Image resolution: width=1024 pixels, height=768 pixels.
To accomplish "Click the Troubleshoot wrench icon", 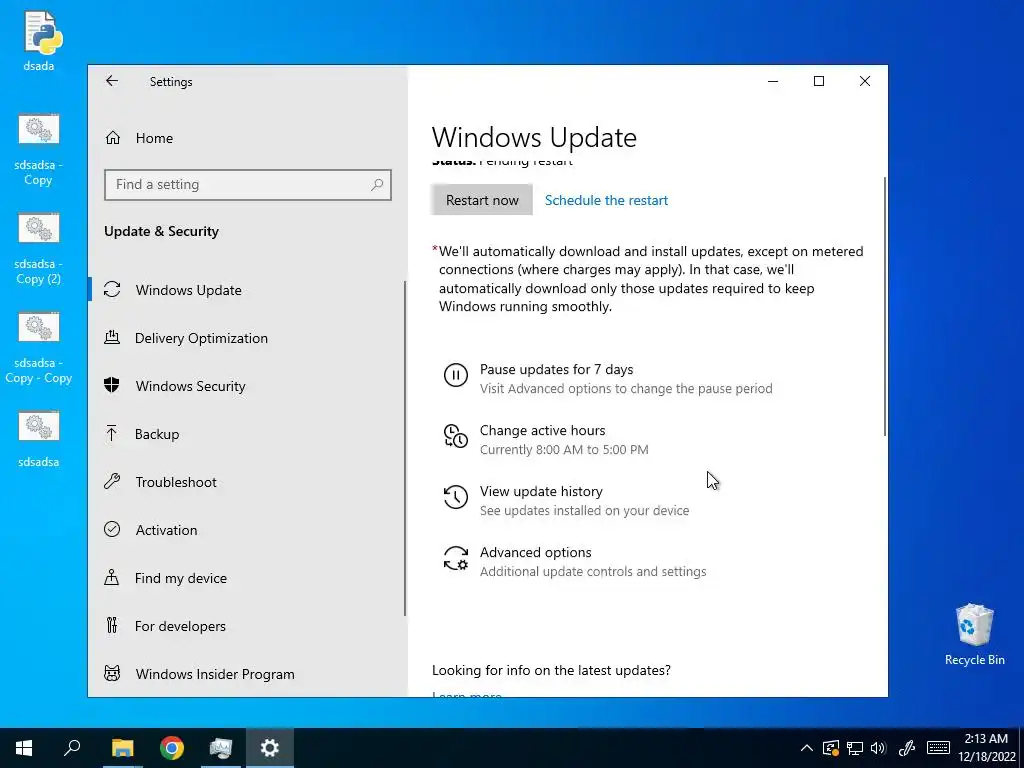I will click(x=112, y=482).
